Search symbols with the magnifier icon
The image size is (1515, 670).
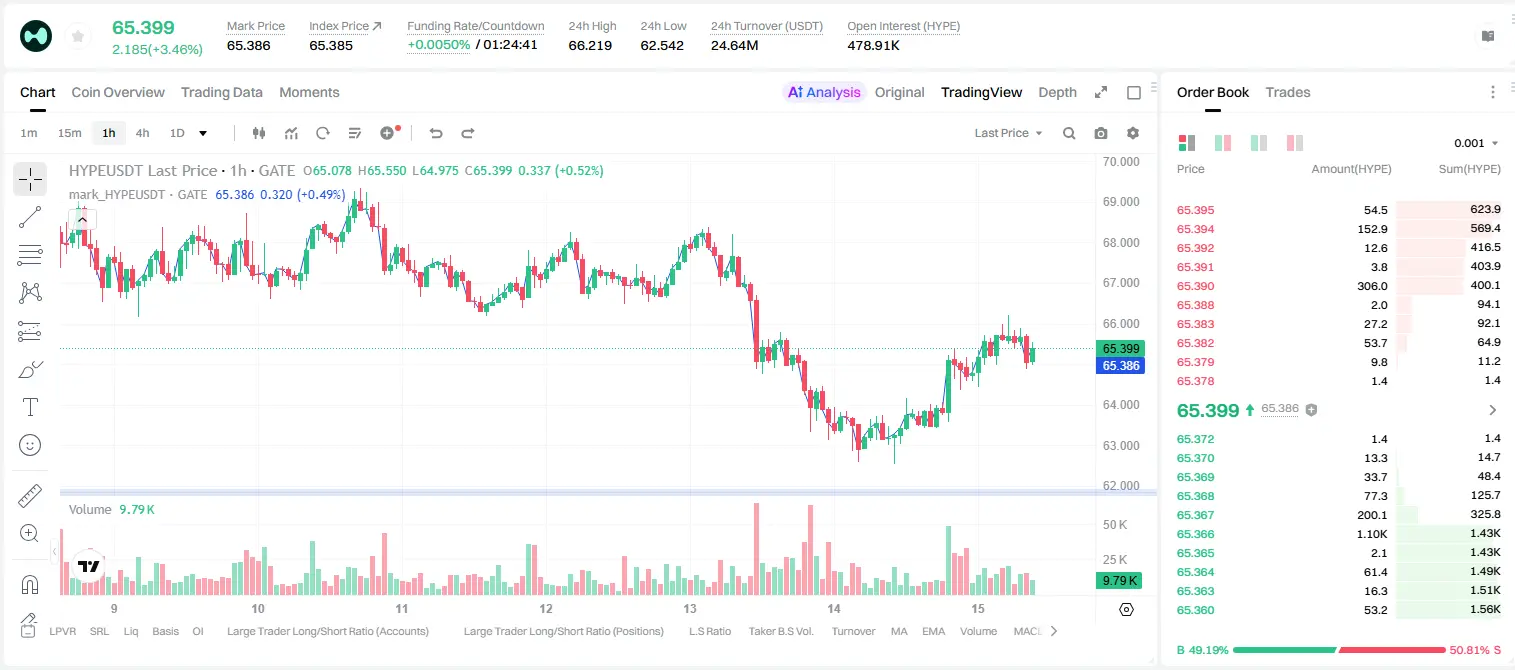[1069, 133]
